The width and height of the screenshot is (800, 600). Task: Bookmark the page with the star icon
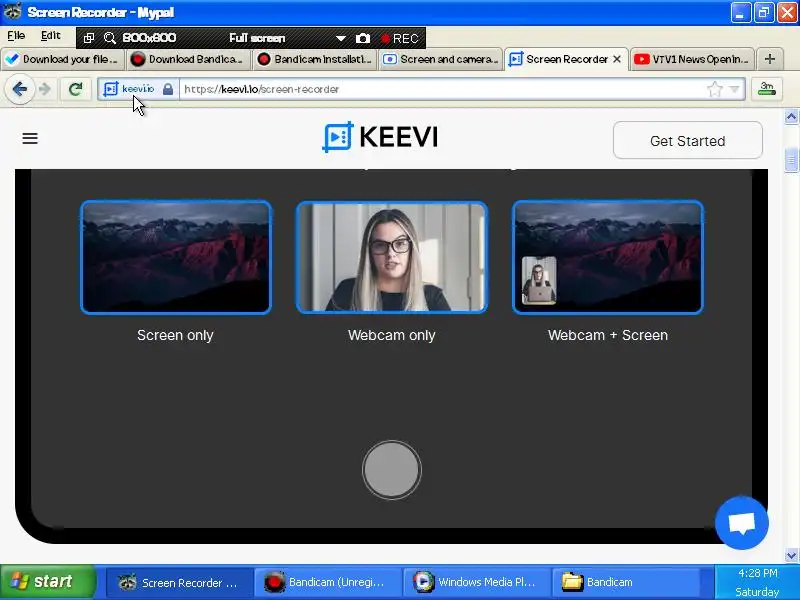point(715,89)
